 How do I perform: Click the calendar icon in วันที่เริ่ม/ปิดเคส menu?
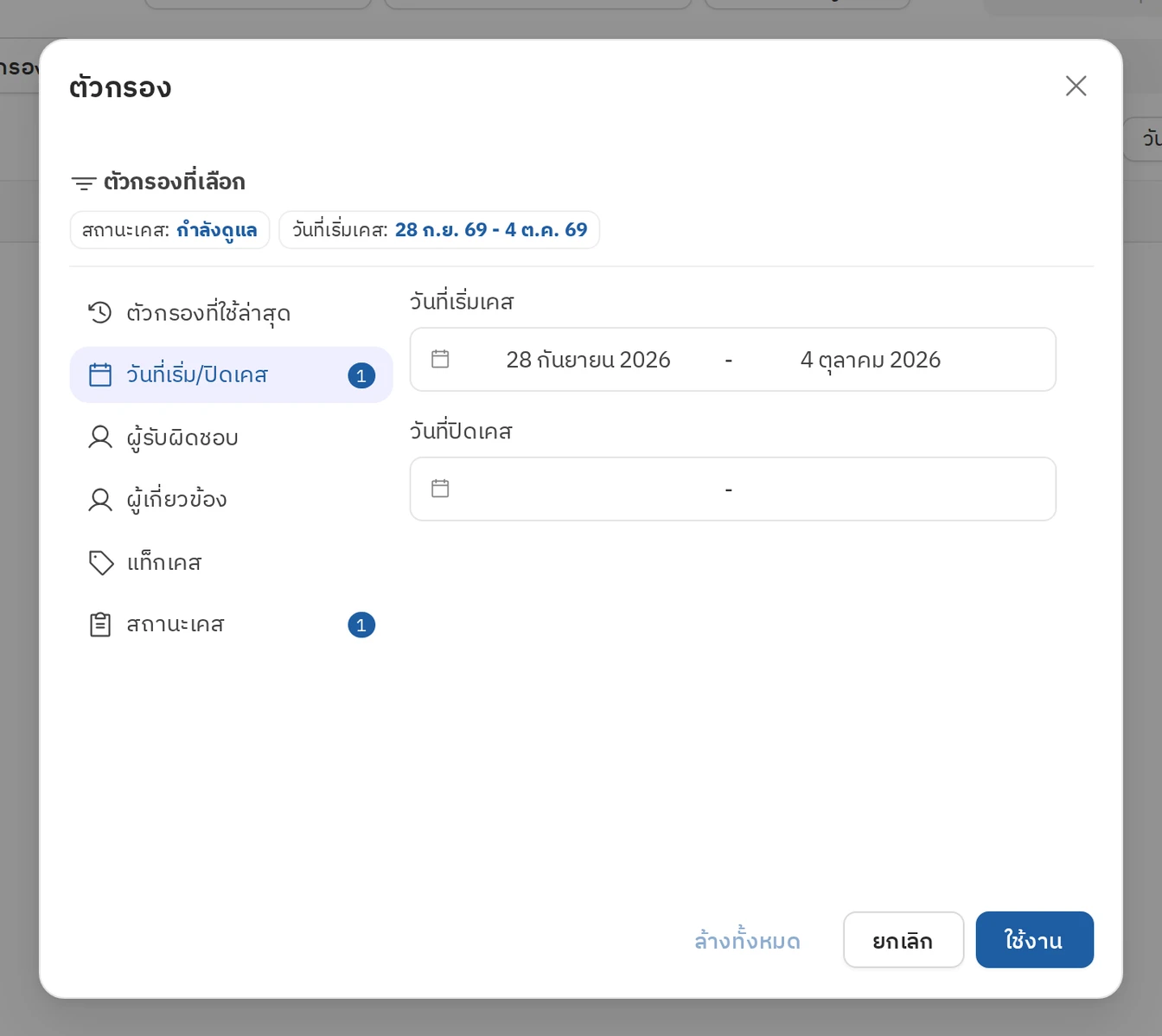click(x=100, y=374)
